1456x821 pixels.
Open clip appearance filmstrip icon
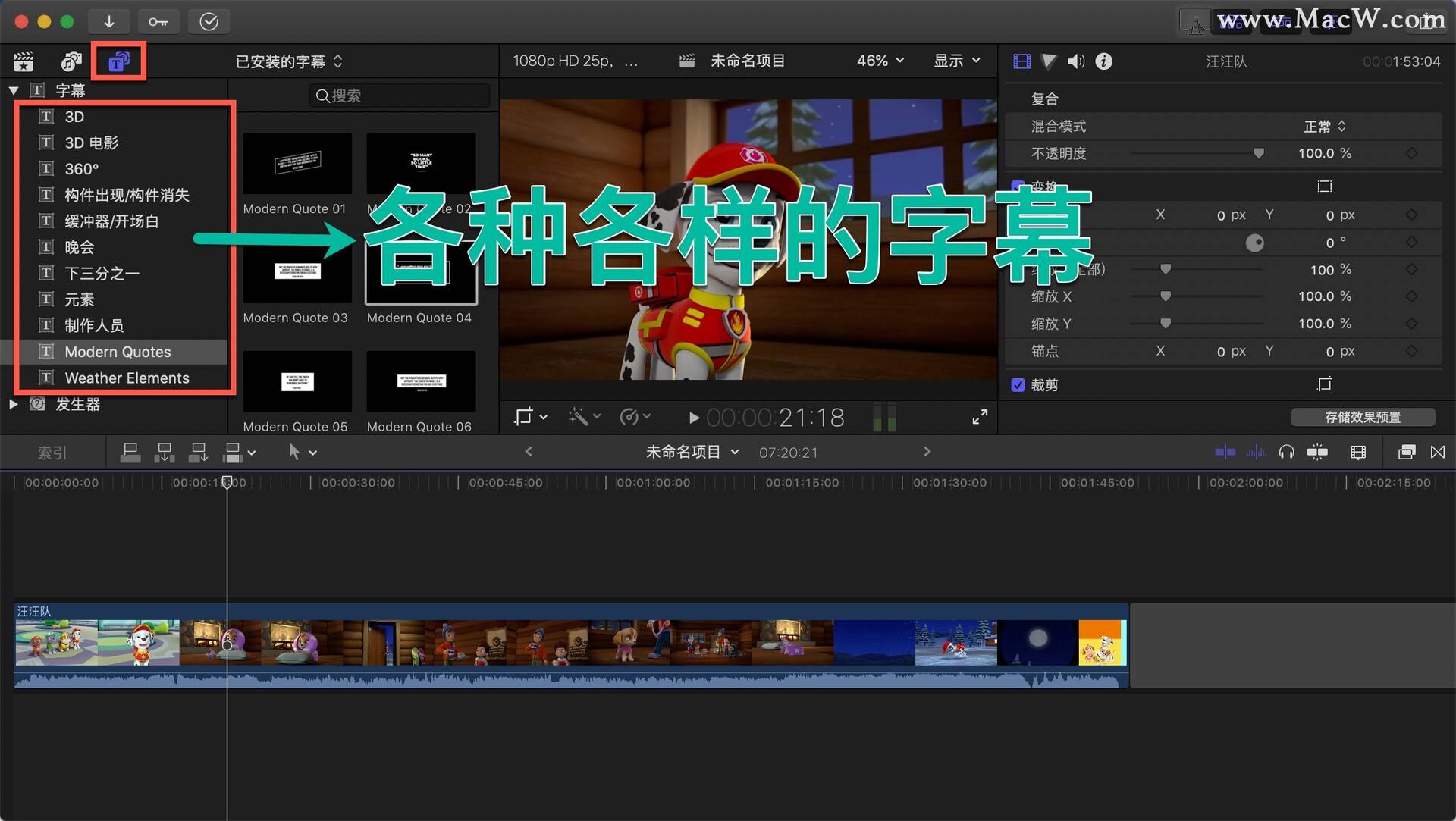tap(1358, 453)
